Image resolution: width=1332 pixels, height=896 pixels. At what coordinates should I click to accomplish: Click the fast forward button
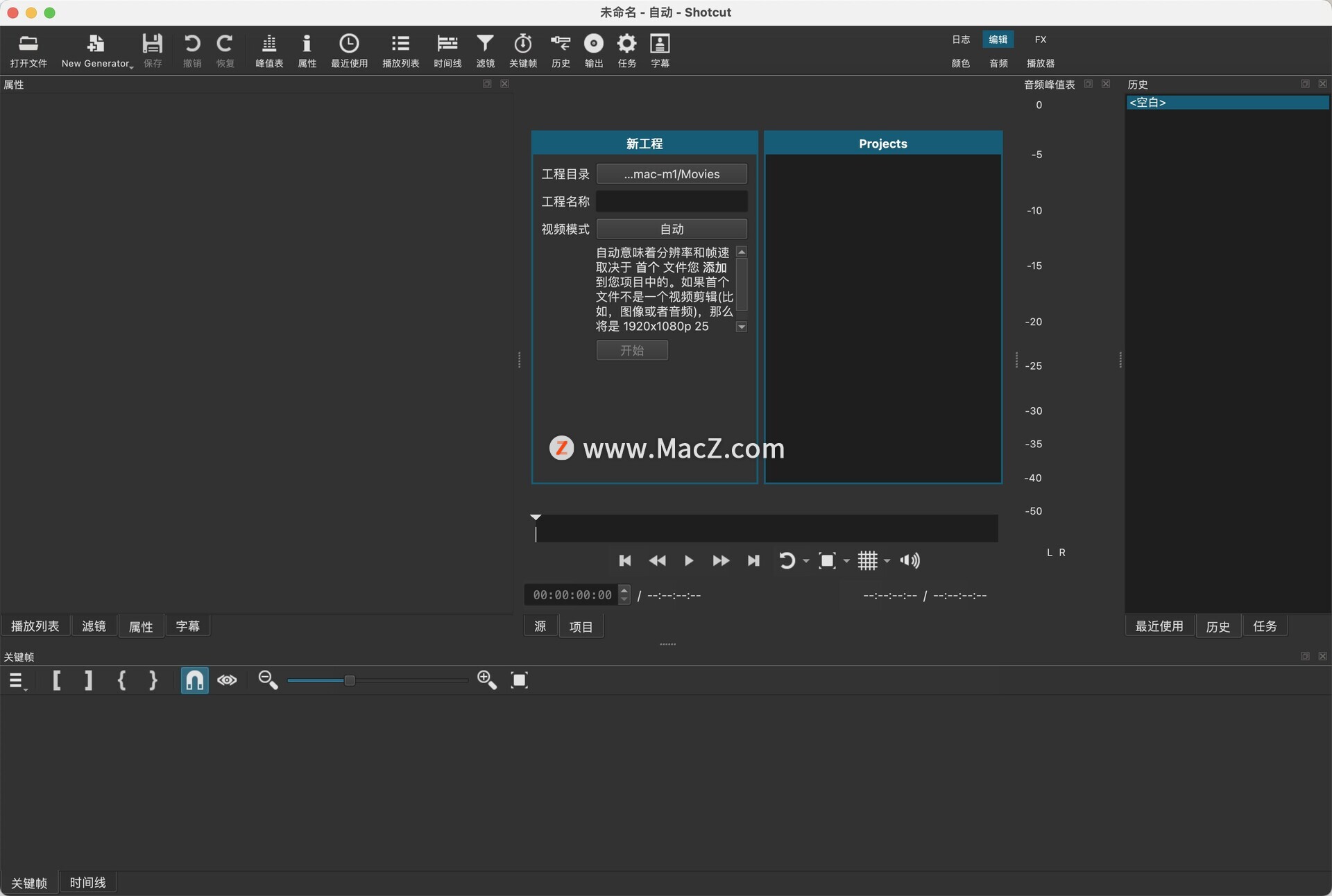point(721,560)
